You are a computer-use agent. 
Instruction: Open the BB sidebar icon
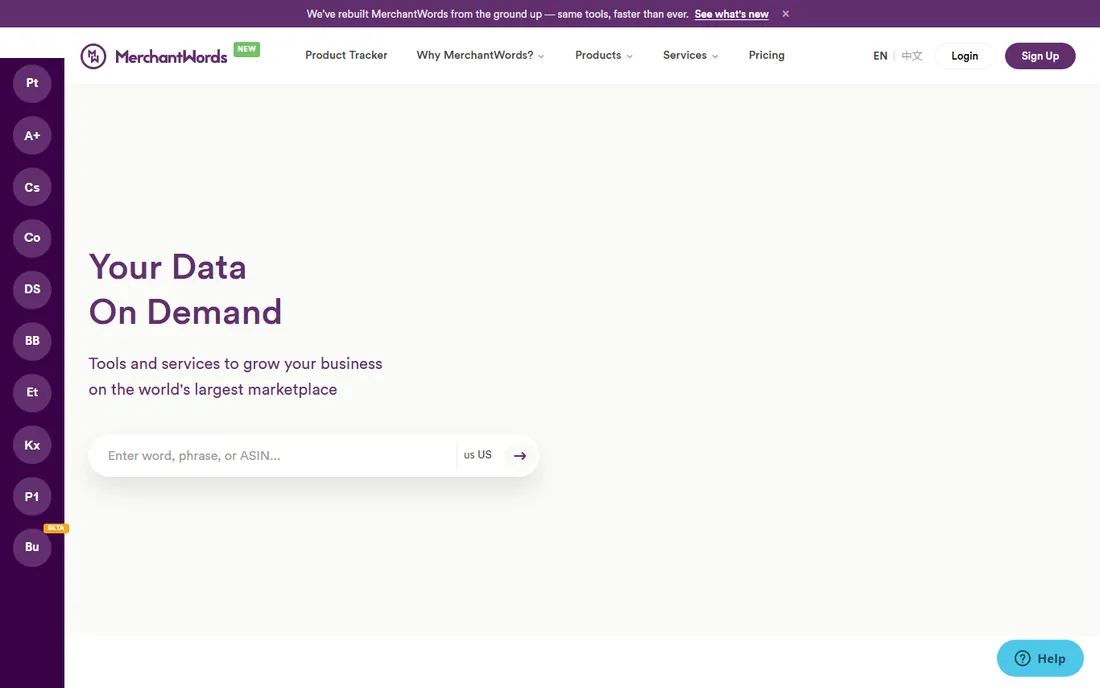(32, 341)
